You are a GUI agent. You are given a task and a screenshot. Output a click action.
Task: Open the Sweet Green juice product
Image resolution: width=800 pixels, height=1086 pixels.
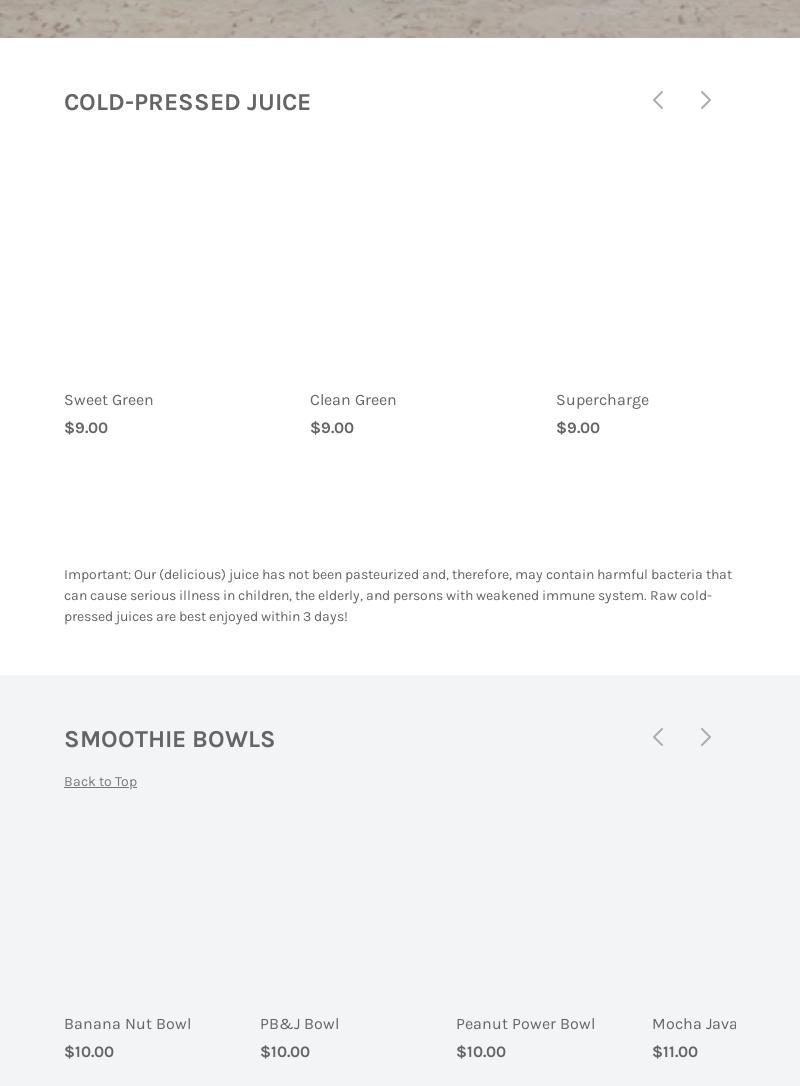pos(109,400)
